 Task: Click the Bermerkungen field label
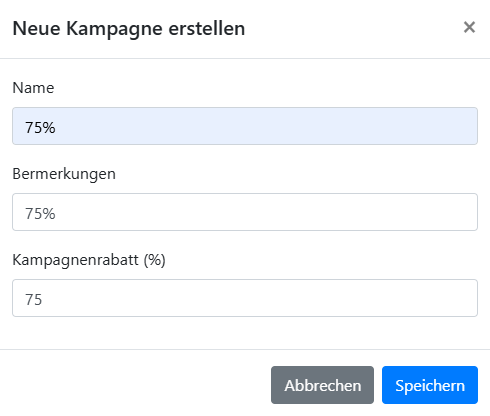click(x=64, y=174)
